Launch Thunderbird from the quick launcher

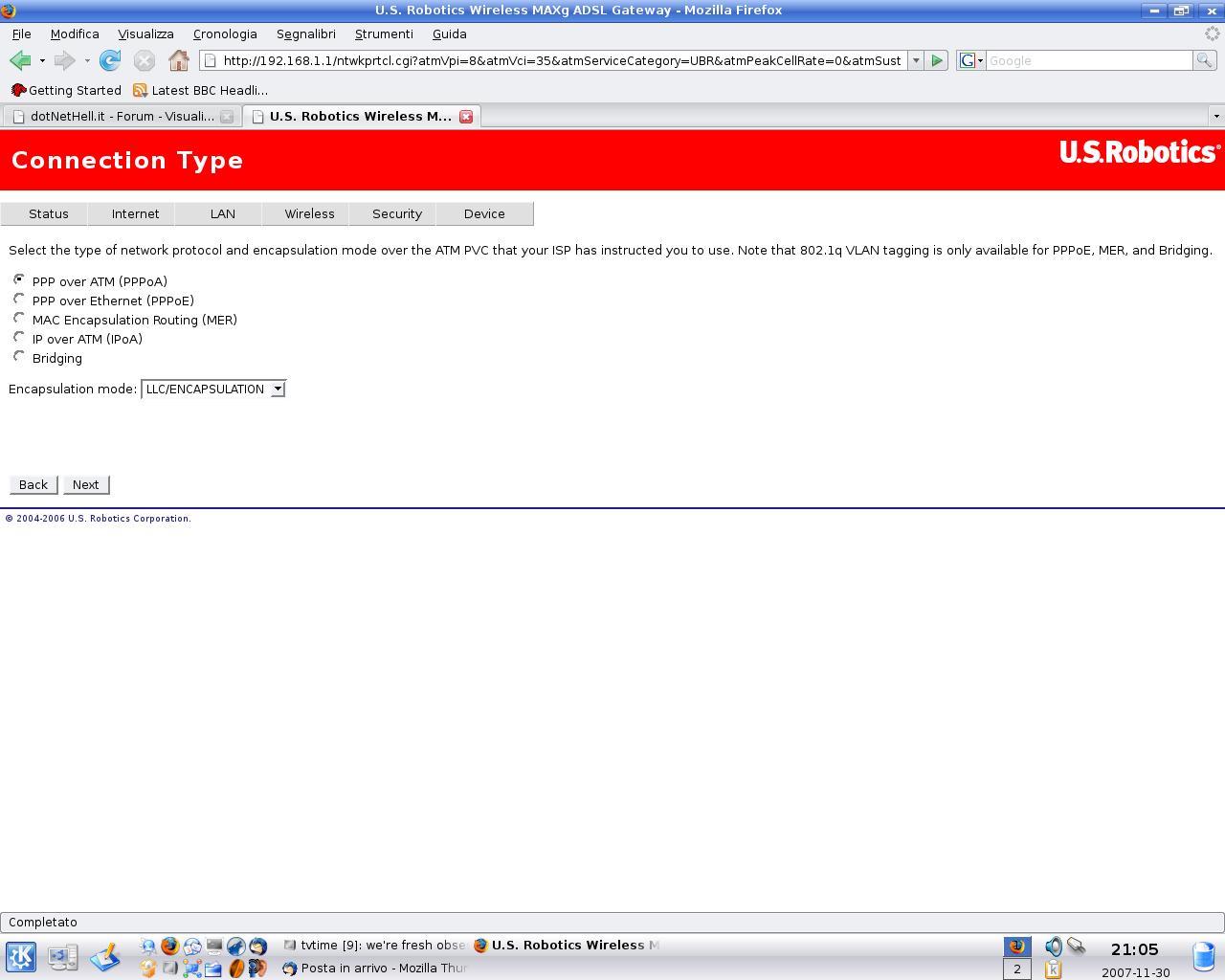pos(257,946)
